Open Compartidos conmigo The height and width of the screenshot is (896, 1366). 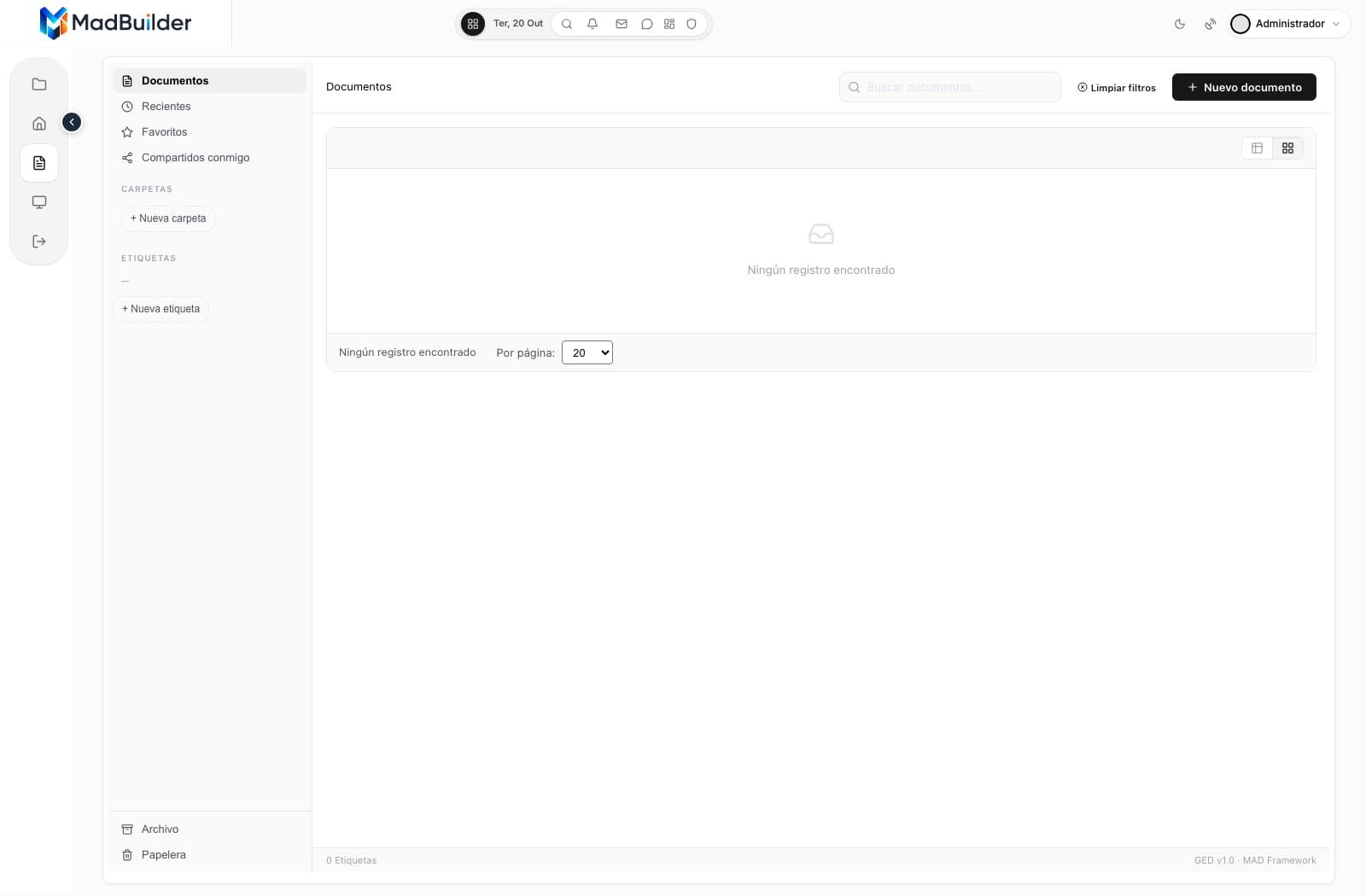(209, 158)
